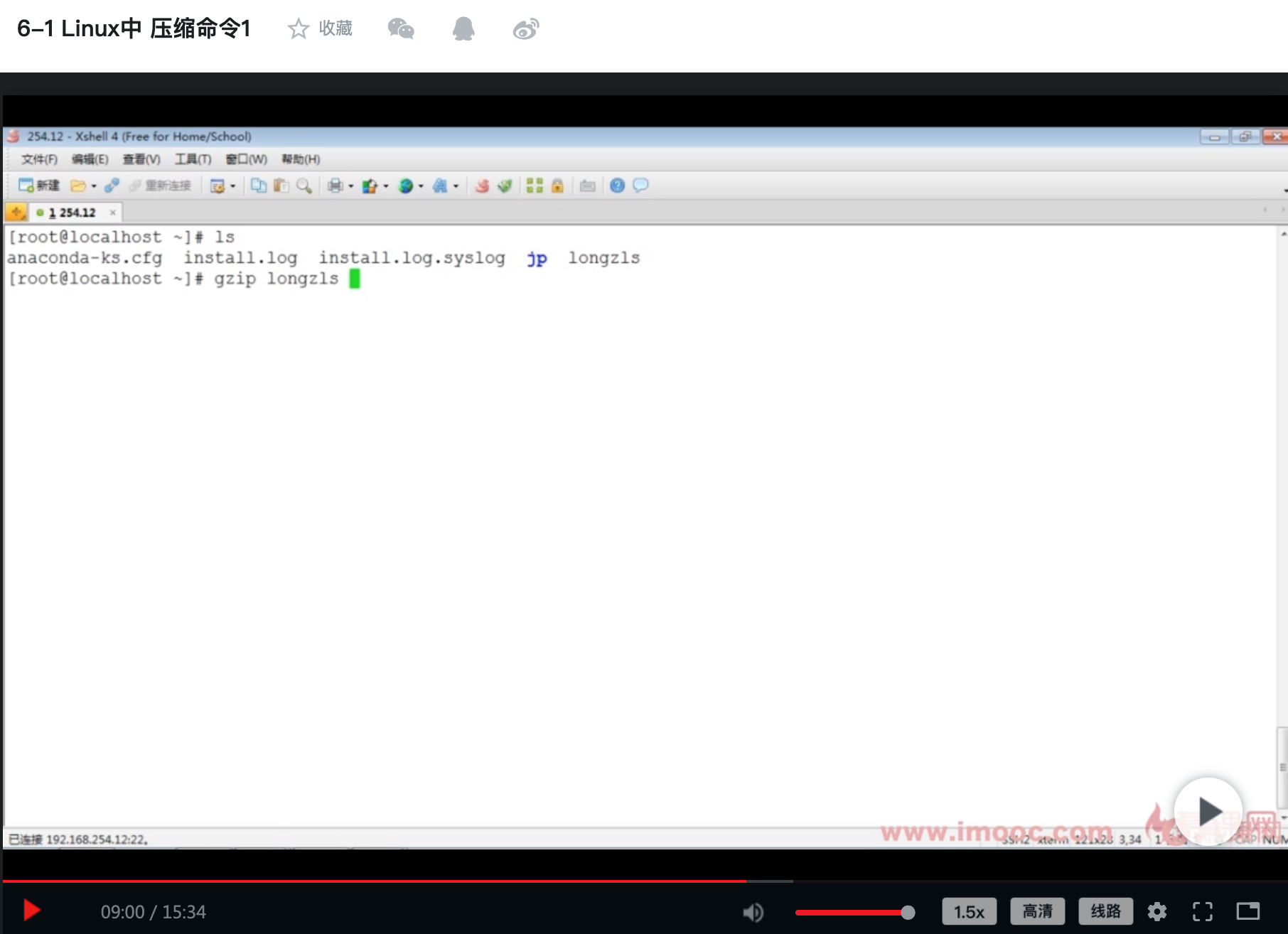This screenshot has width=1288, height=934.
Task: Toggle fullscreen mode for the video
Action: pos(1203,911)
